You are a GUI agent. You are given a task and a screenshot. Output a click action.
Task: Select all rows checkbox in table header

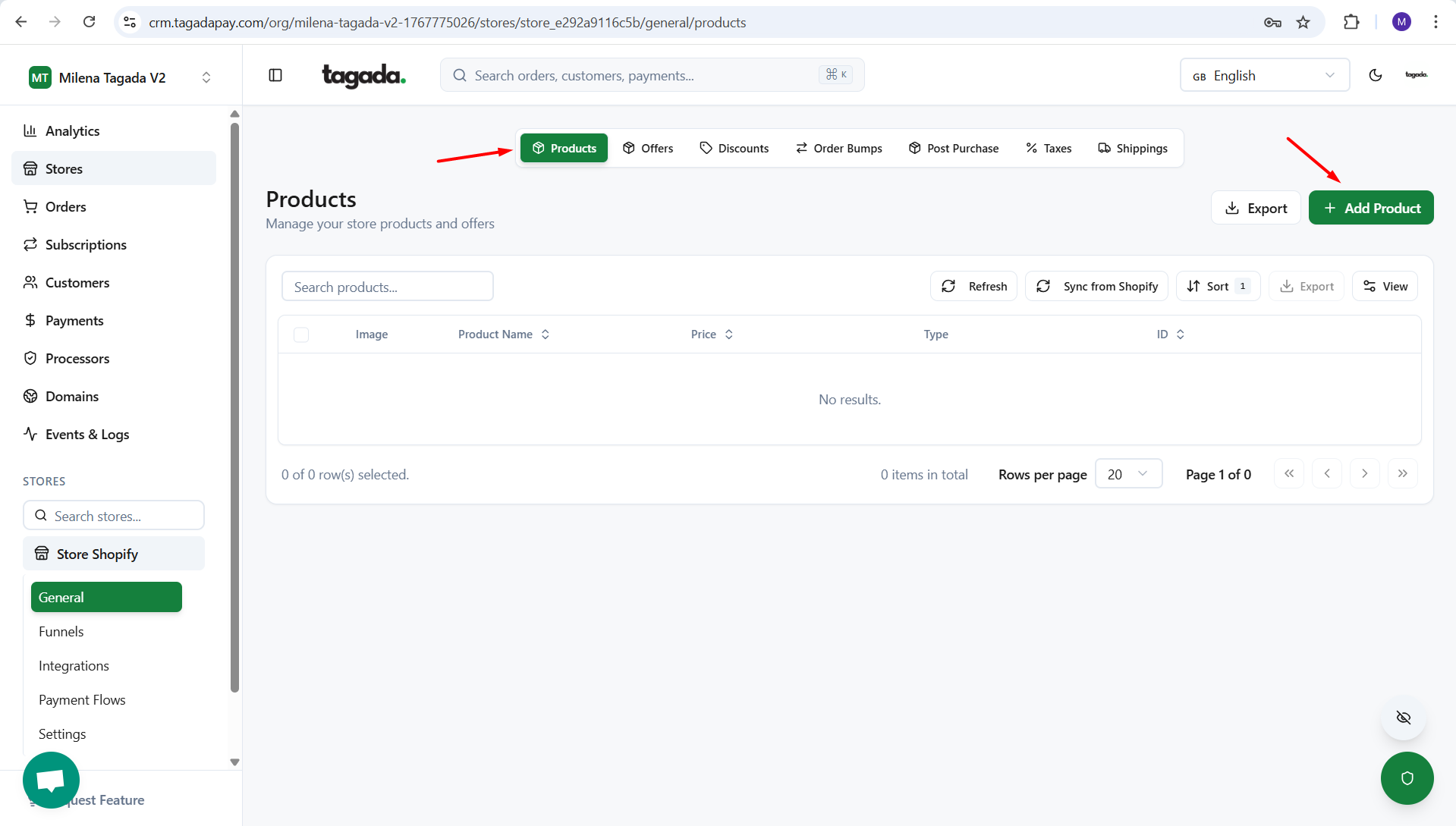click(301, 334)
